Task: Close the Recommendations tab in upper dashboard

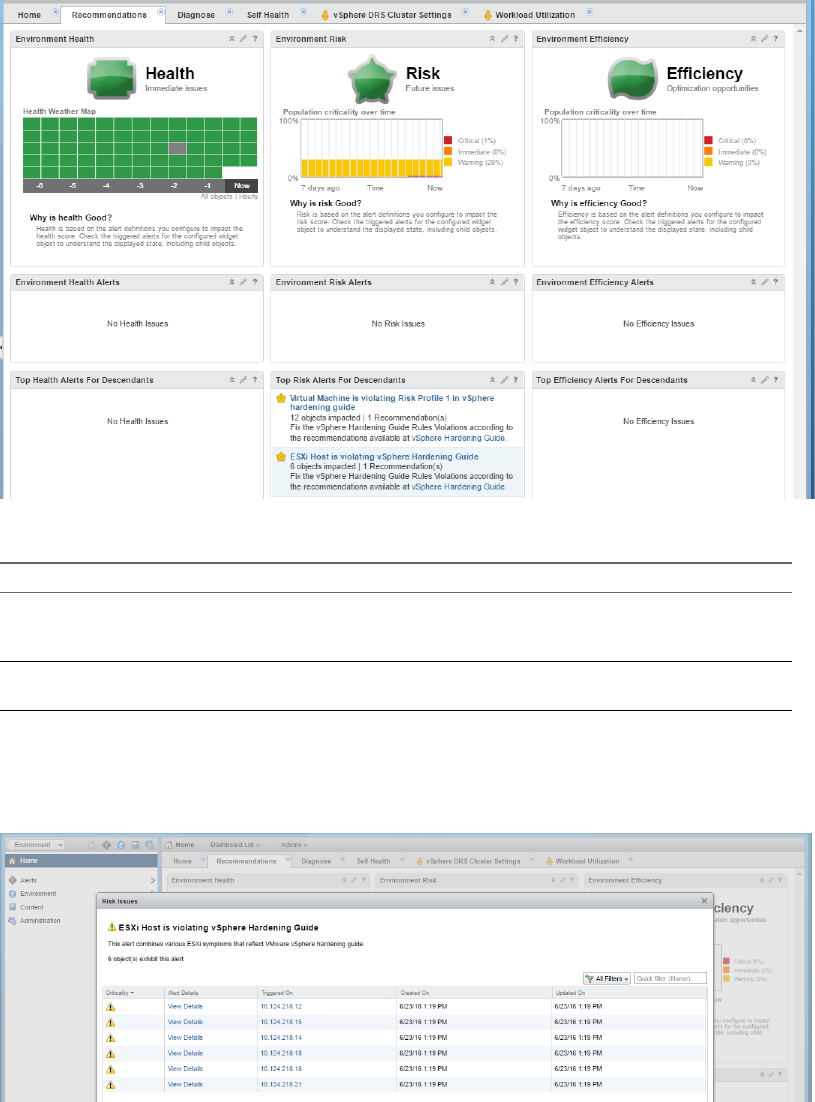Action: pos(161,12)
